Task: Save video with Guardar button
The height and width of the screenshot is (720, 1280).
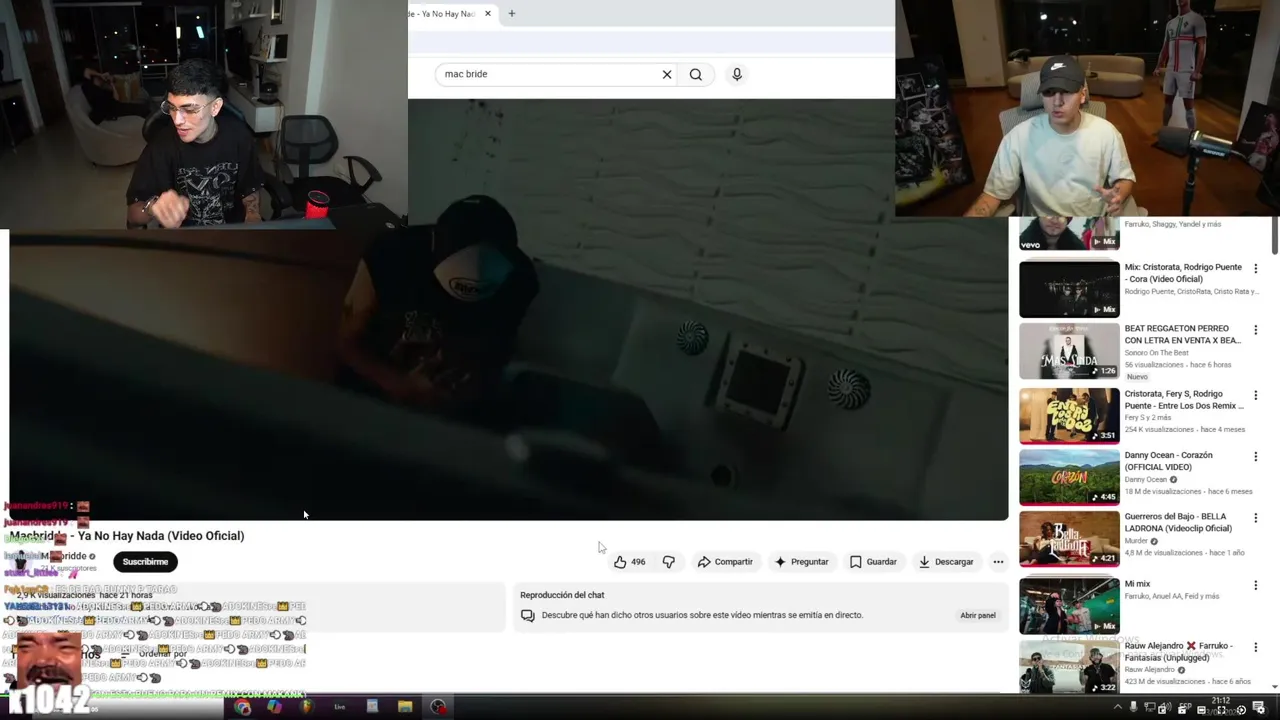Action: click(873, 562)
